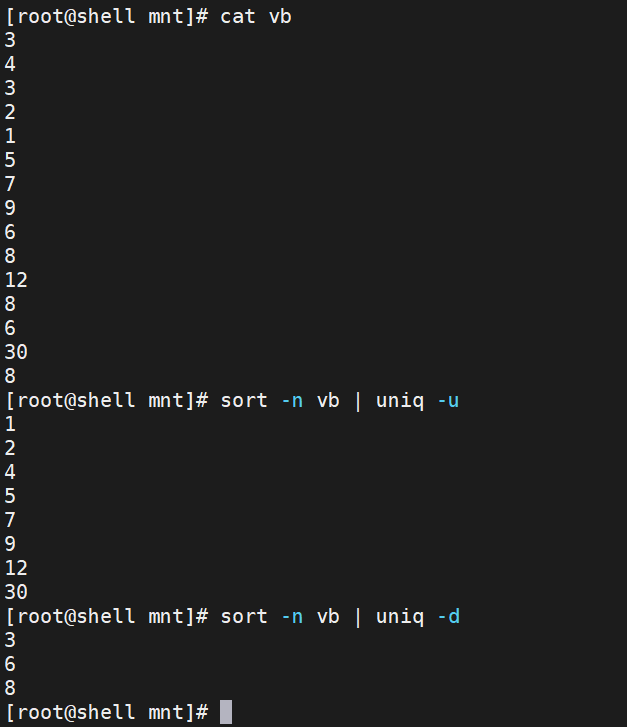Click the word 'uniq' in the second pipeline
This screenshot has width=627, height=727.
400,618
